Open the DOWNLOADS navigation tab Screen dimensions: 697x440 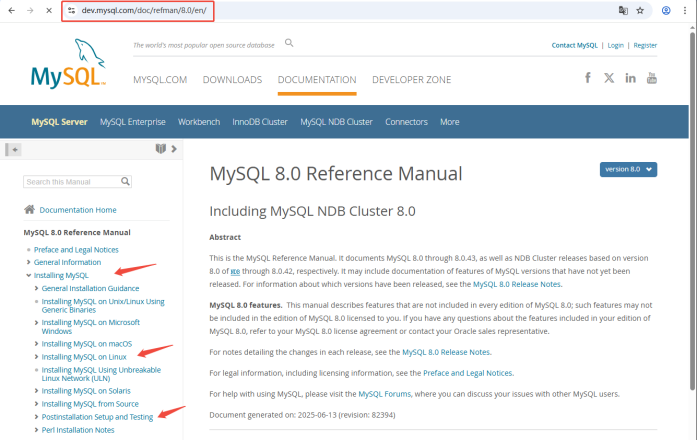pyautogui.click(x=232, y=80)
